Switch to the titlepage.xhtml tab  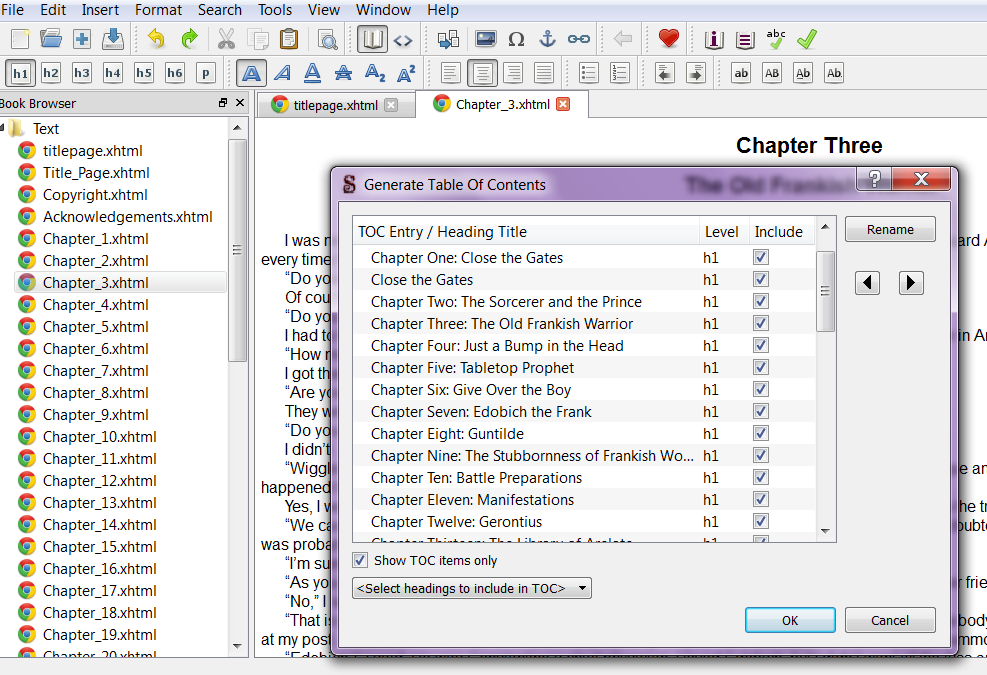click(336, 105)
